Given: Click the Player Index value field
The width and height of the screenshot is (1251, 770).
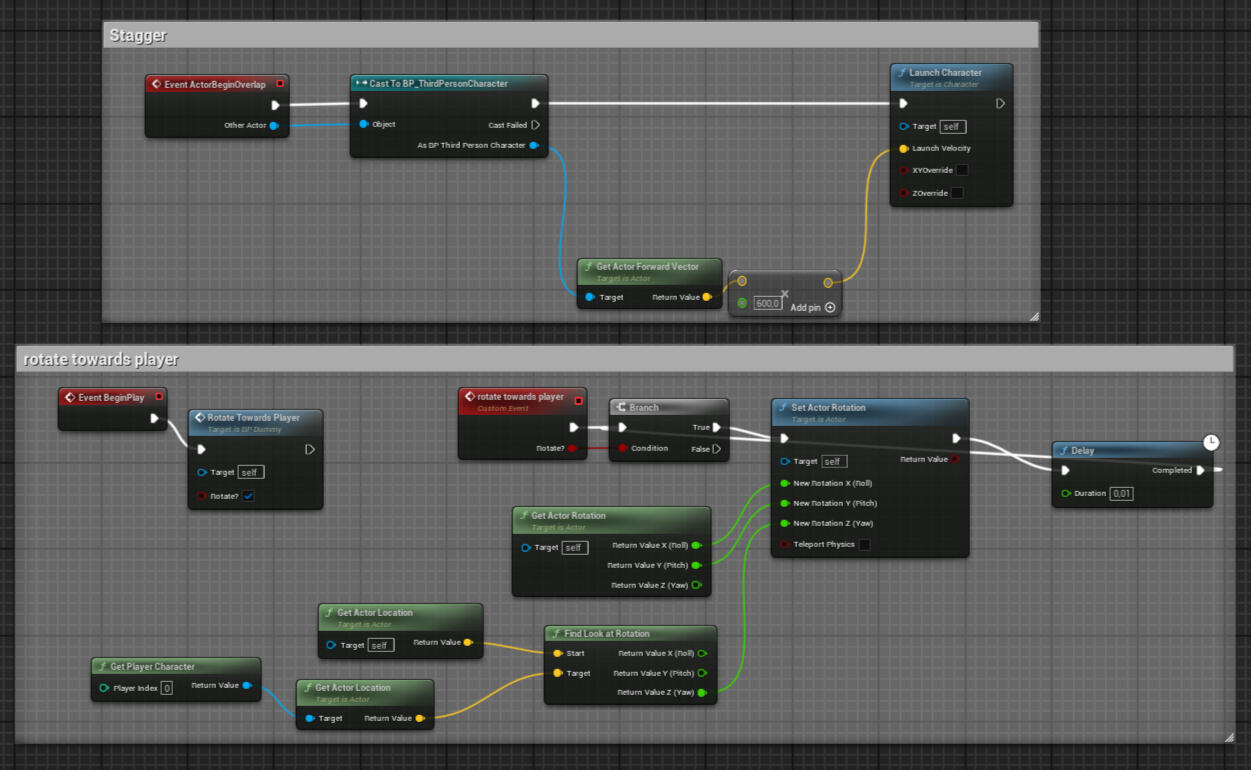Looking at the screenshot, I should (x=167, y=688).
